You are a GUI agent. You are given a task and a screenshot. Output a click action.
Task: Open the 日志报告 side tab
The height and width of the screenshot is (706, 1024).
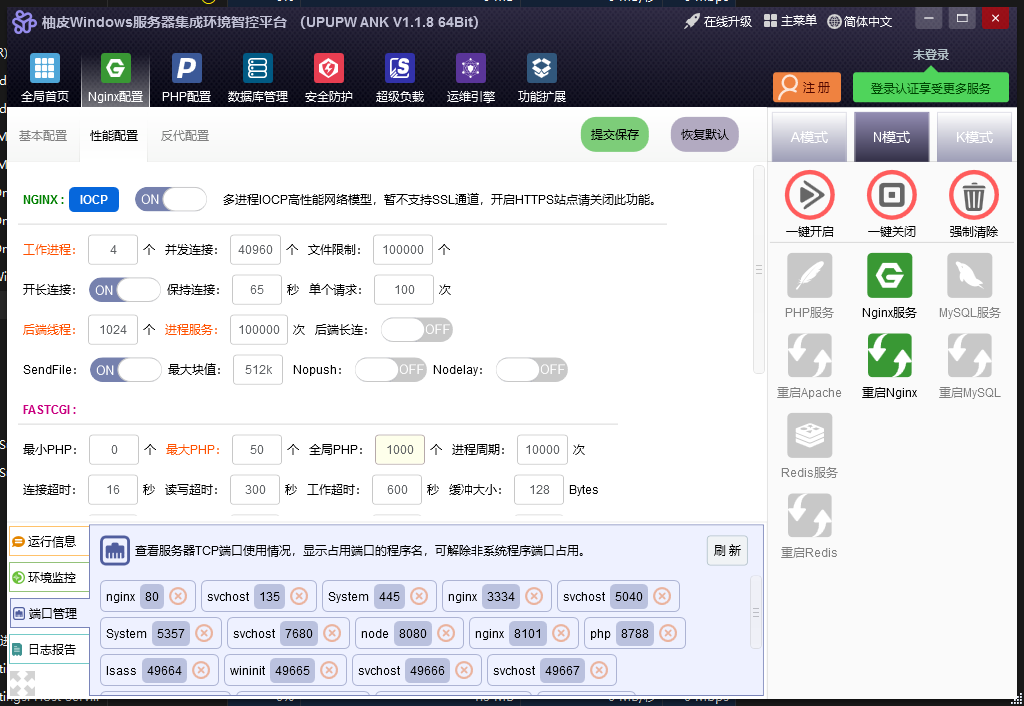[49, 649]
